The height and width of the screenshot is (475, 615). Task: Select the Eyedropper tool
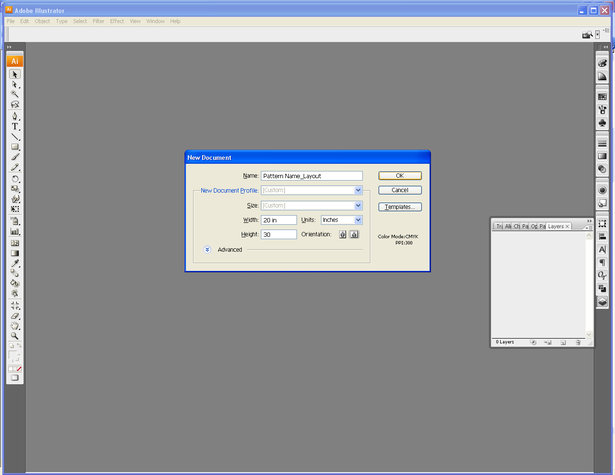point(15,263)
